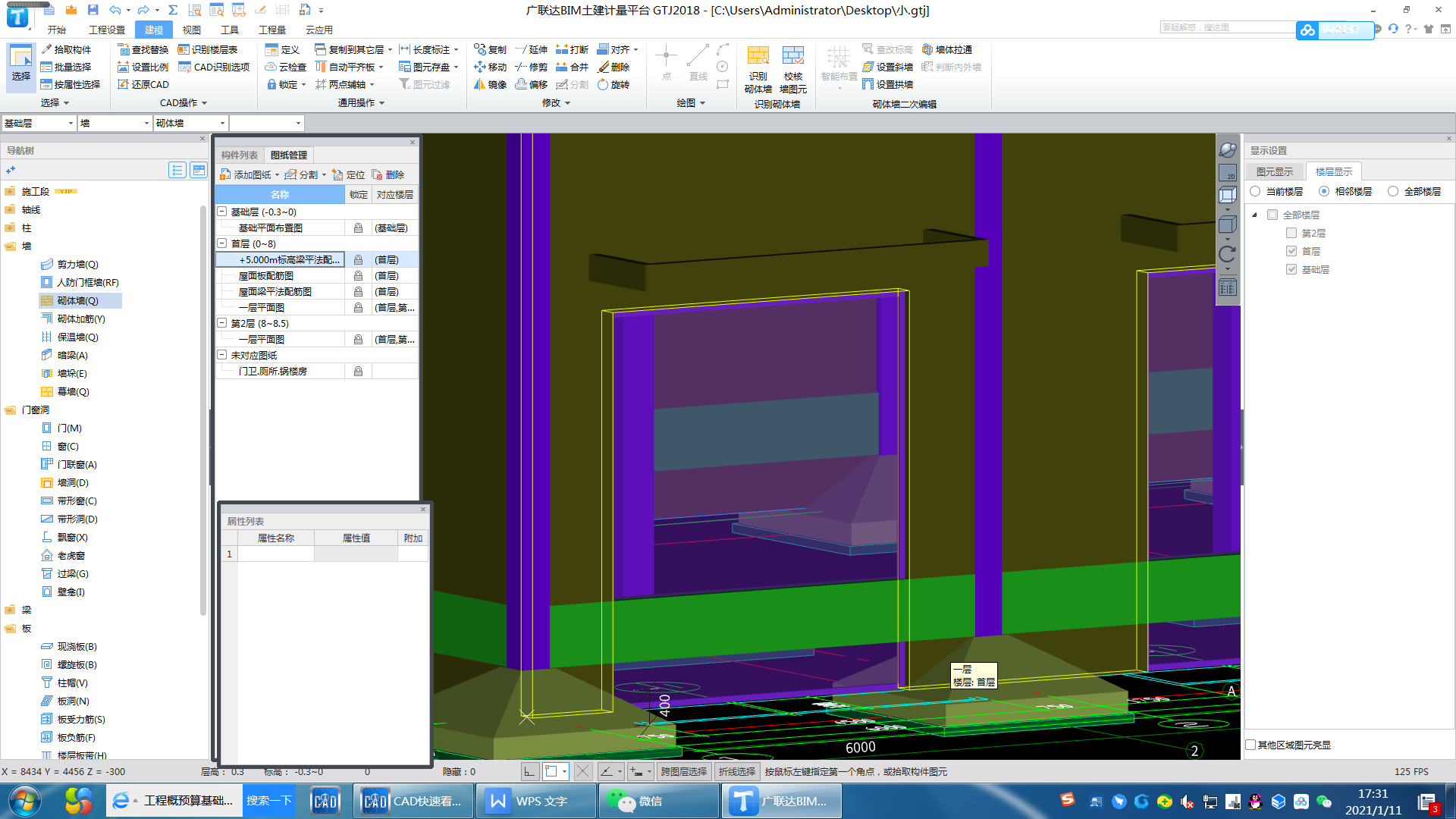
Task: Collapse the 第2层 (8~8.5) drawing group
Action: tap(222, 323)
